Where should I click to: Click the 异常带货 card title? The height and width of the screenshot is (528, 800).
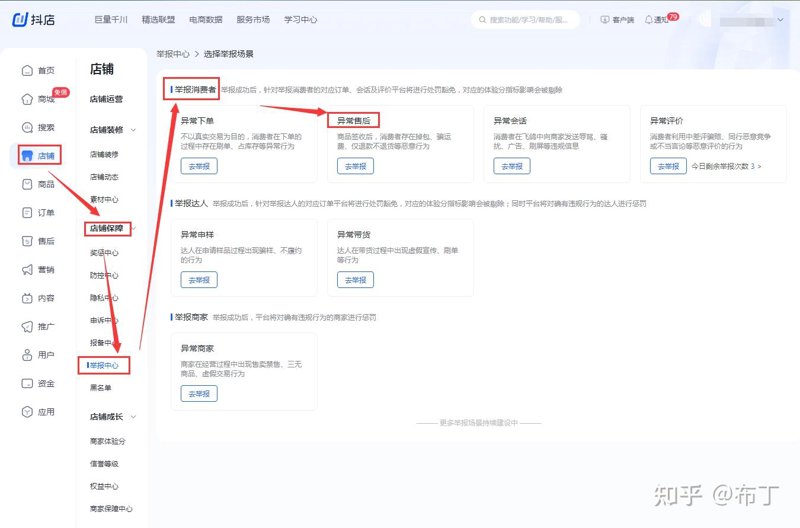[x=354, y=235]
